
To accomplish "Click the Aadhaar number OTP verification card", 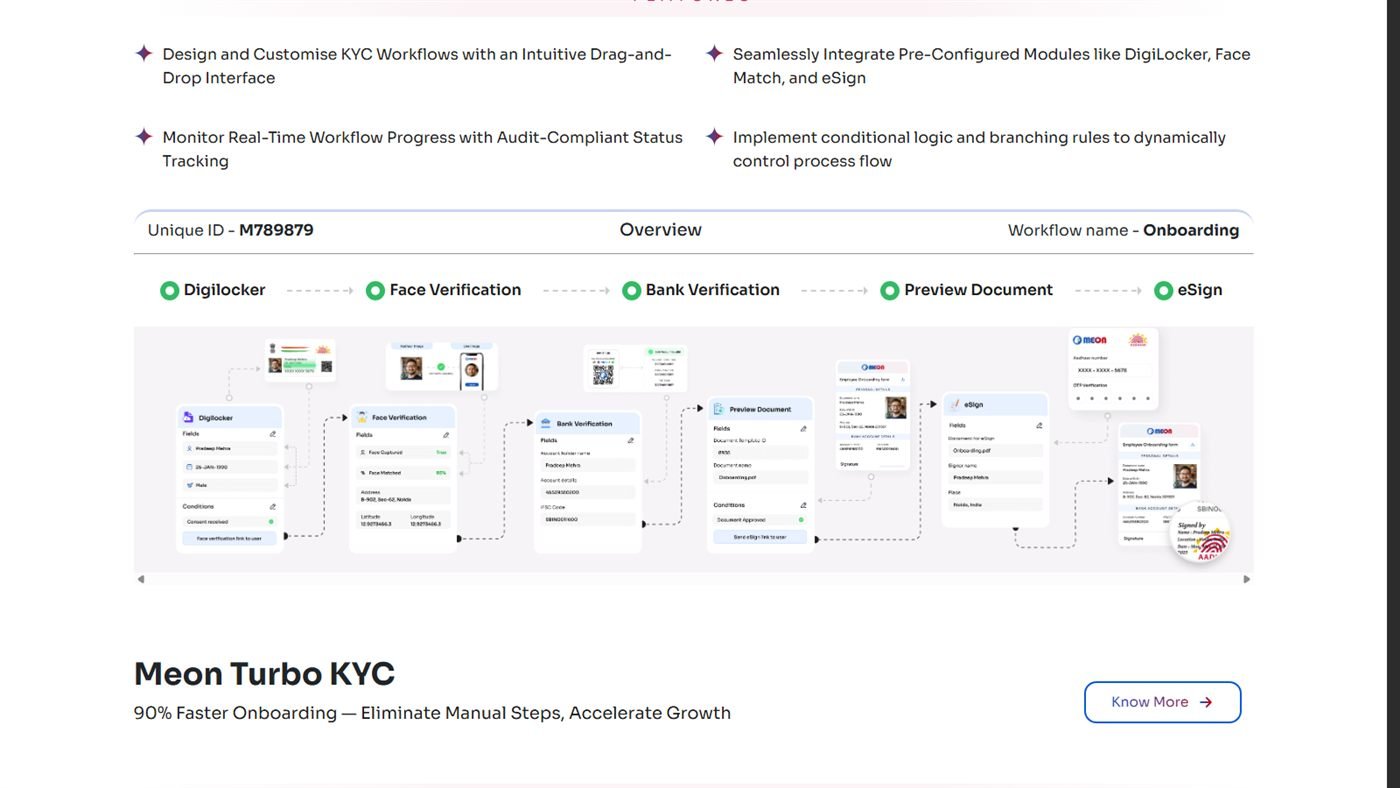I will 1113,368.
